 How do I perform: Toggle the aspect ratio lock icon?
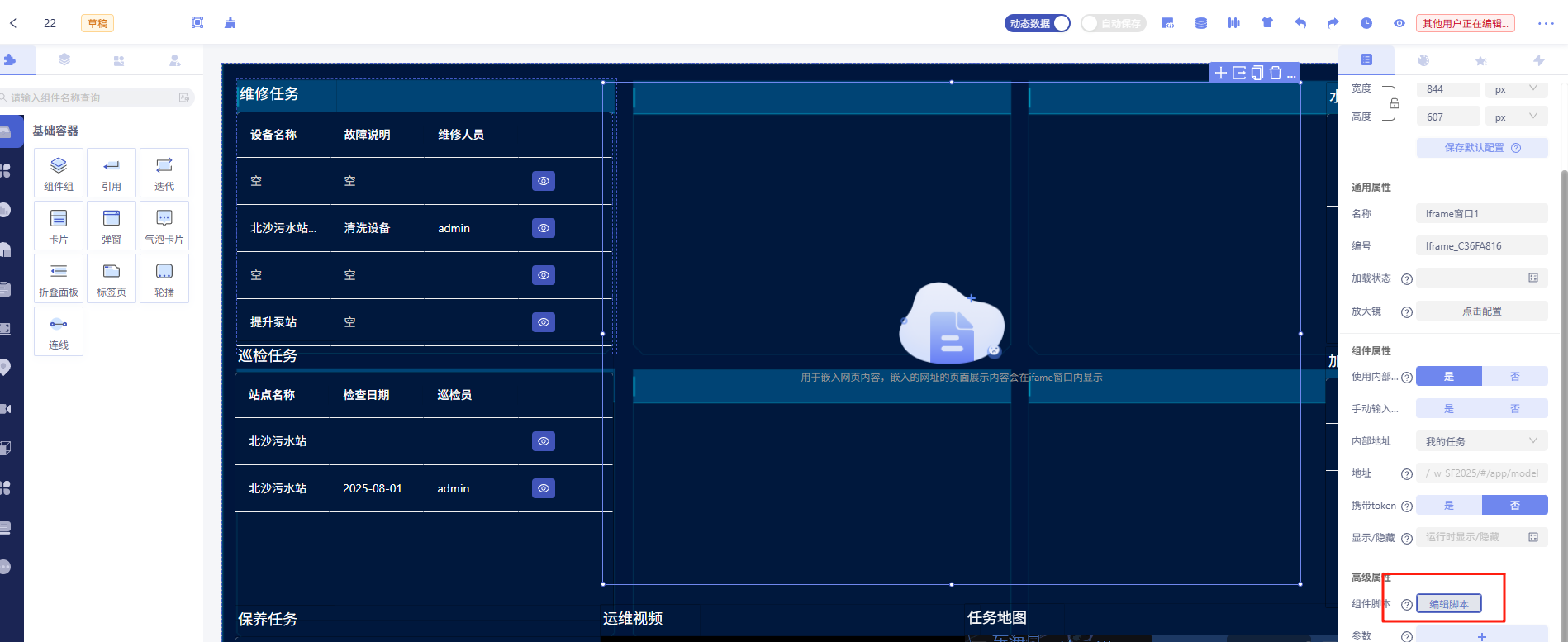pos(1395,103)
